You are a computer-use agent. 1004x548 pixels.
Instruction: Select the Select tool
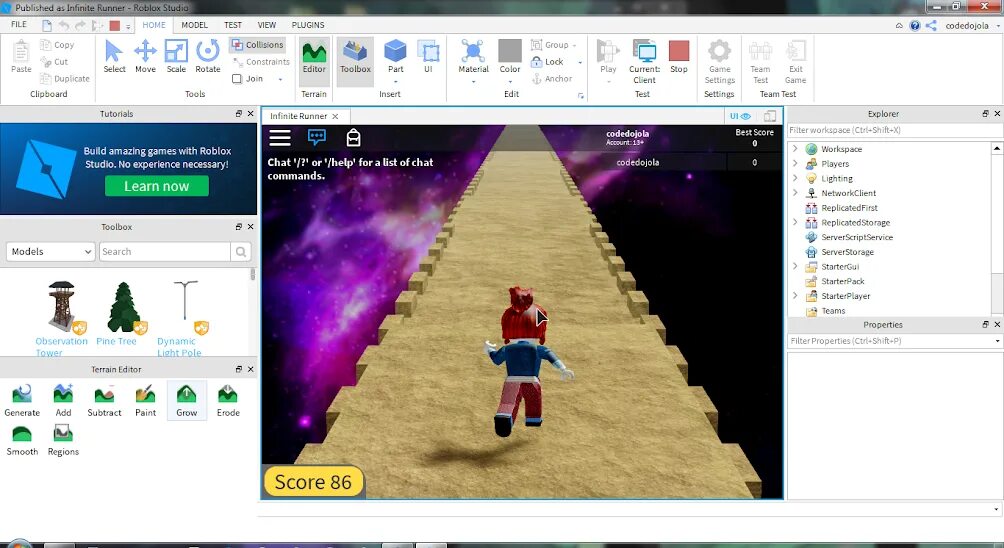[114, 56]
